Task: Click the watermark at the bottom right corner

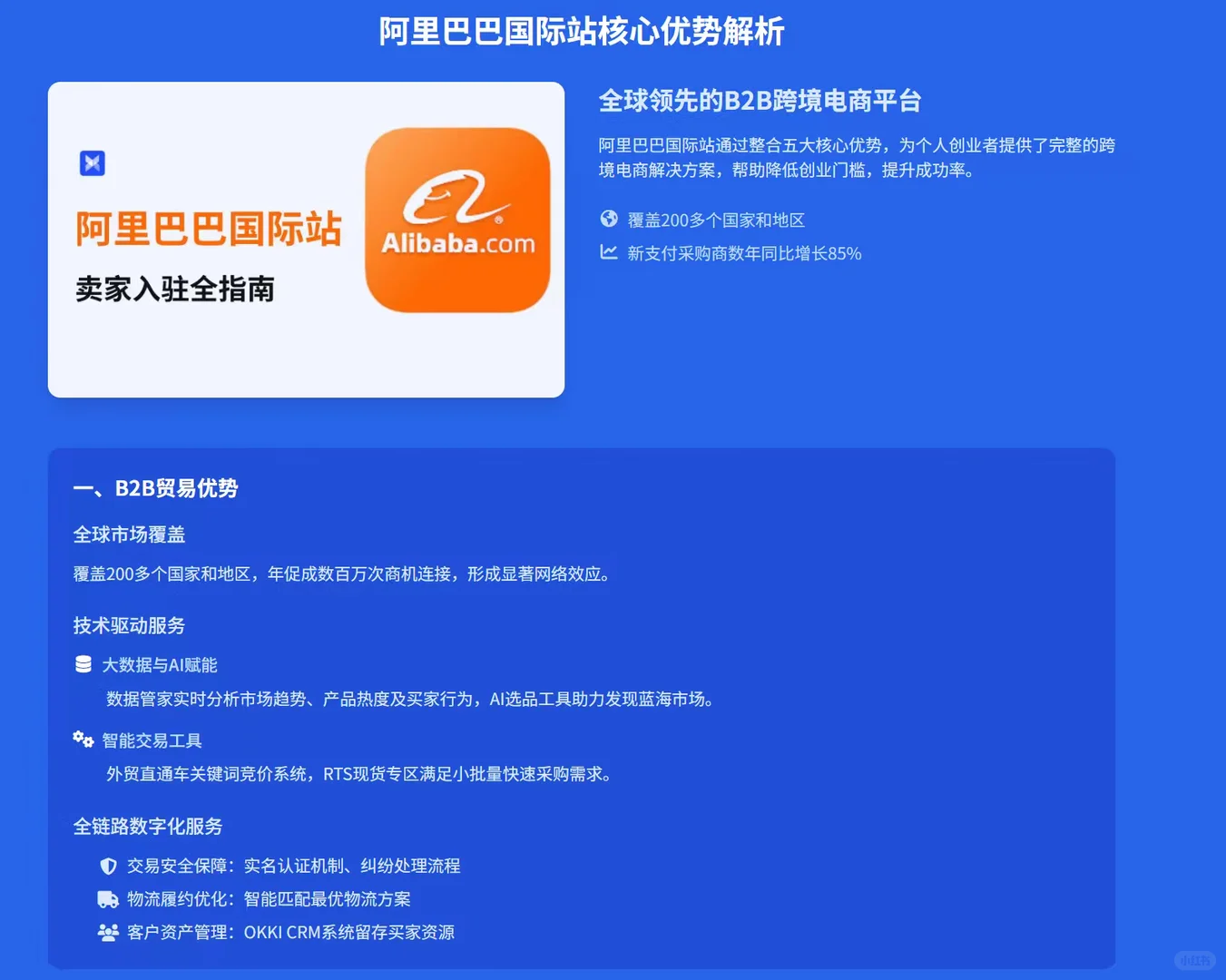Action: [1195, 960]
